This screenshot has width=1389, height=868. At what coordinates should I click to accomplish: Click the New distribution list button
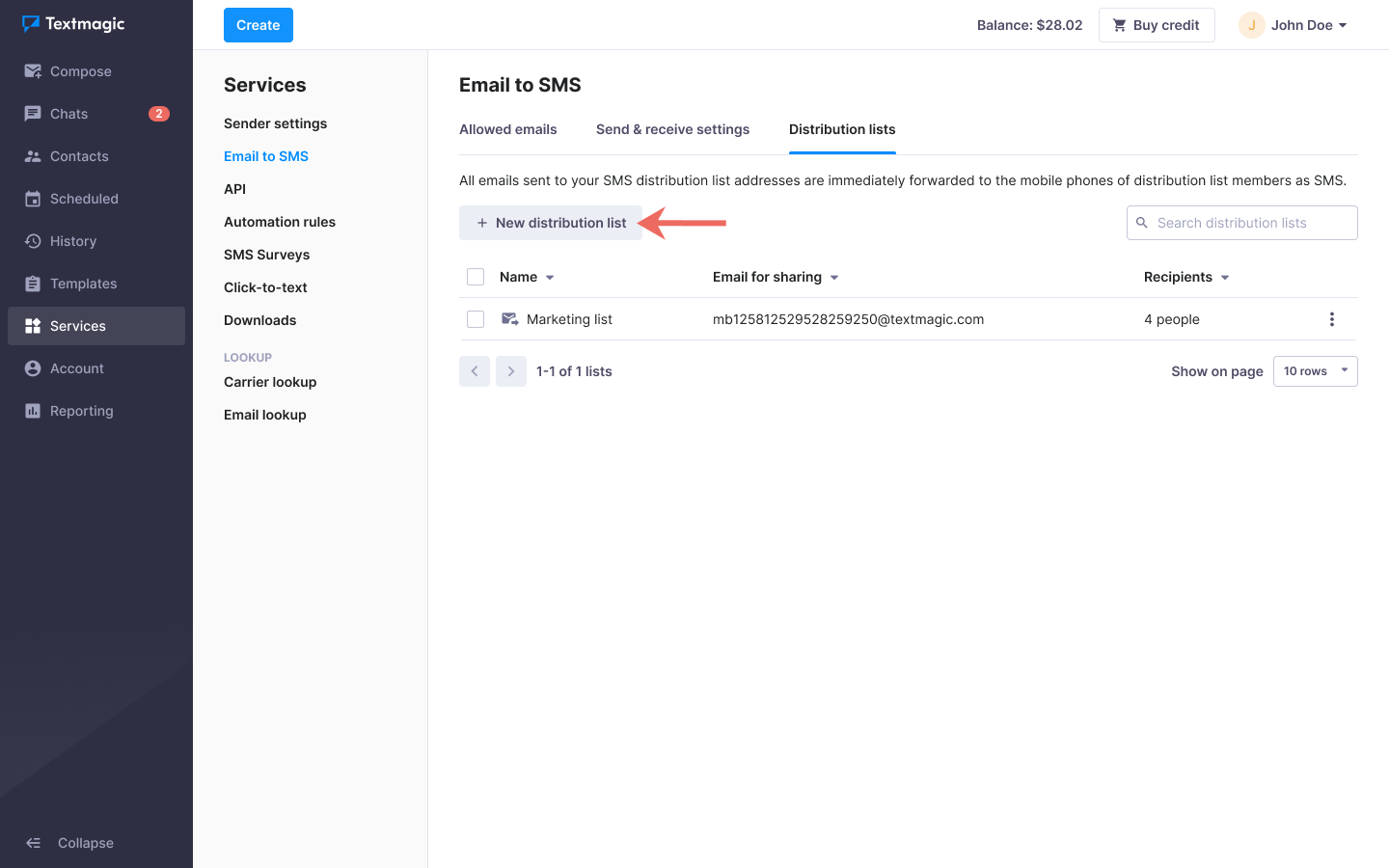(x=551, y=223)
